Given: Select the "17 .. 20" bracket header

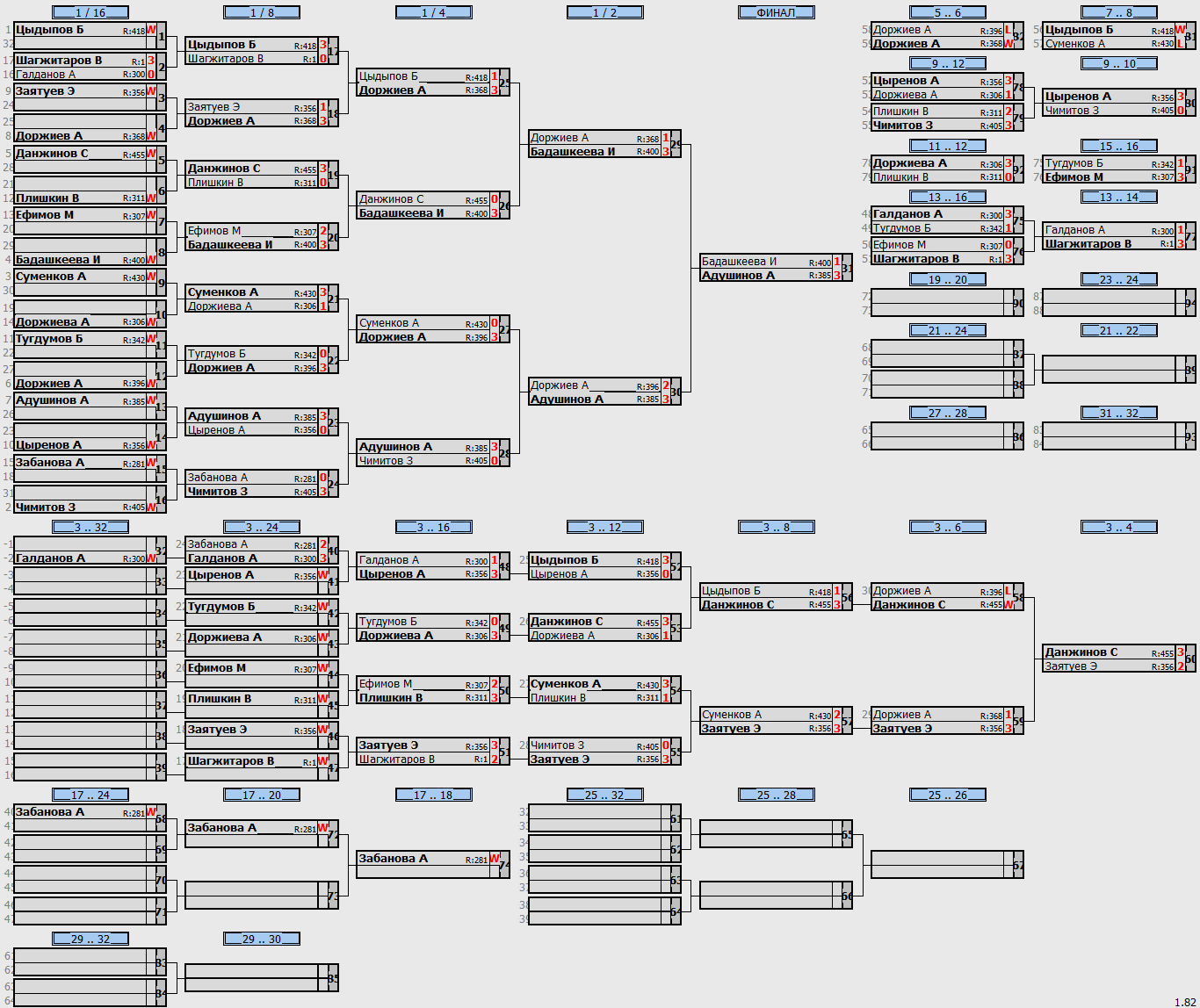Looking at the screenshot, I should click(x=262, y=795).
